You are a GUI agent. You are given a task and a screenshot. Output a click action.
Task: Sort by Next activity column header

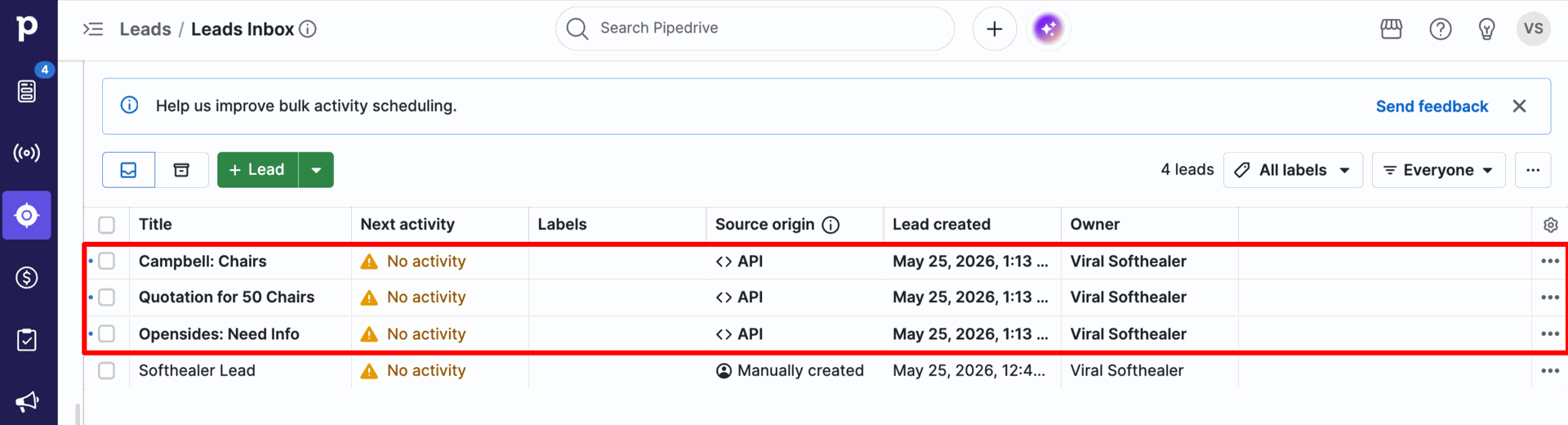click(408, 224)
